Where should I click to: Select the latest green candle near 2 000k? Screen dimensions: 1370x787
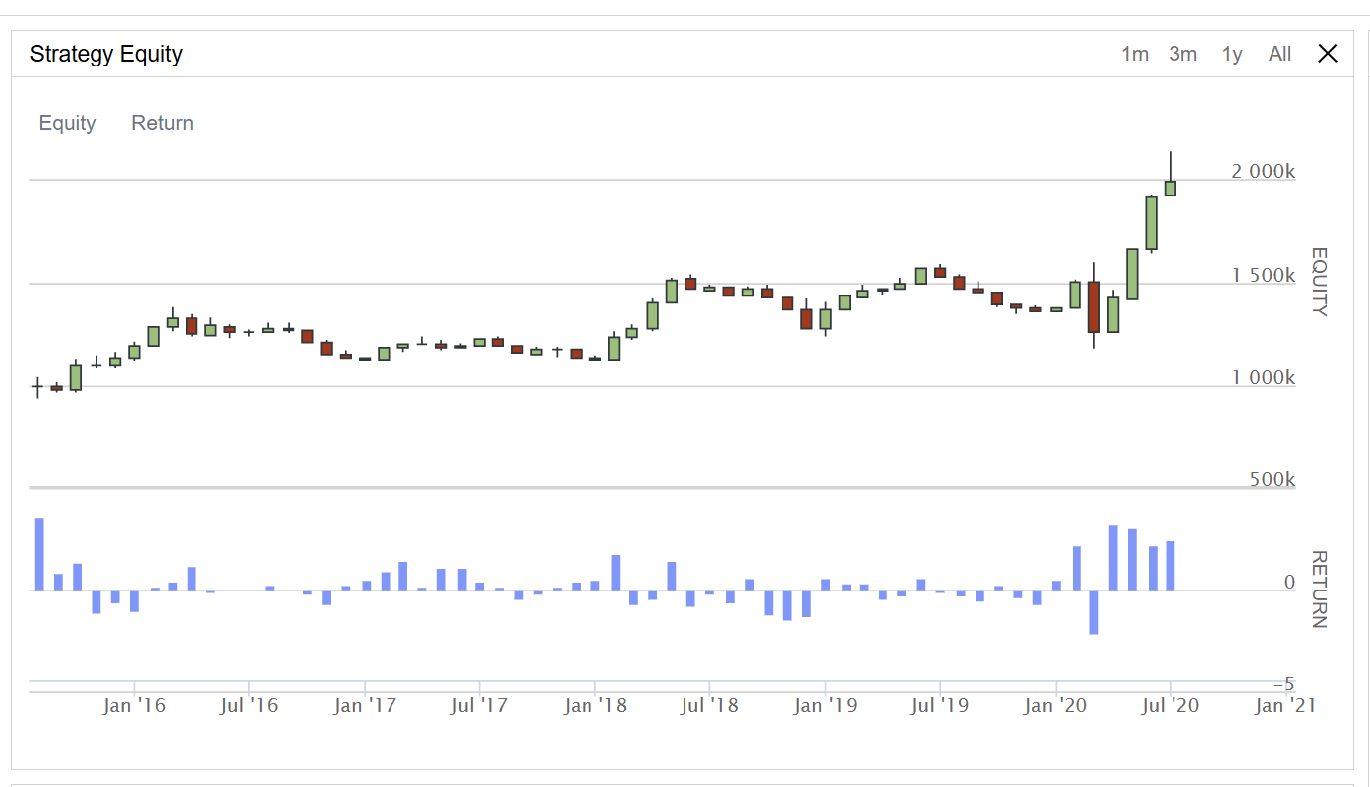tap(1170, 188)
